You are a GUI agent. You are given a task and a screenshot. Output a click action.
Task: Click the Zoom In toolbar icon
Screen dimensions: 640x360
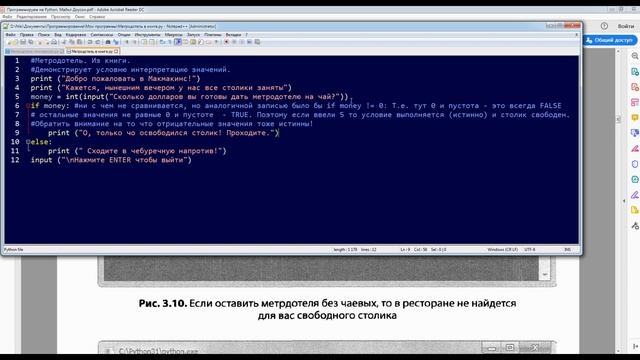tap(127, 42)
